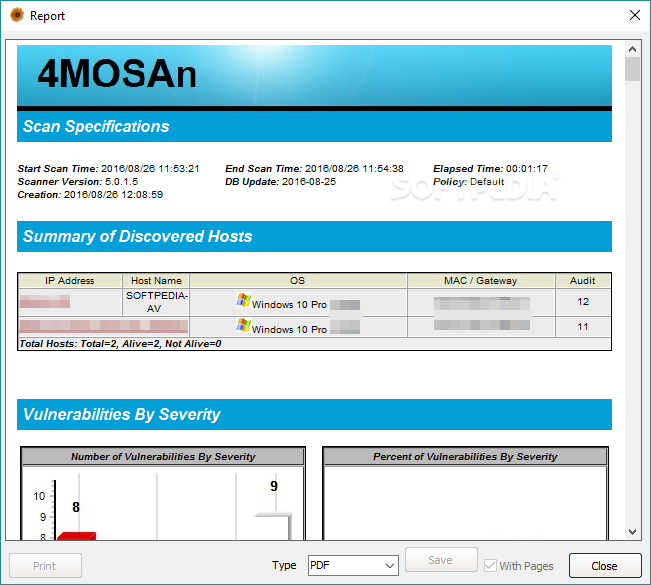Click the OS column header
The height and width of the screenshot is (585, 651).
(298, 281)
